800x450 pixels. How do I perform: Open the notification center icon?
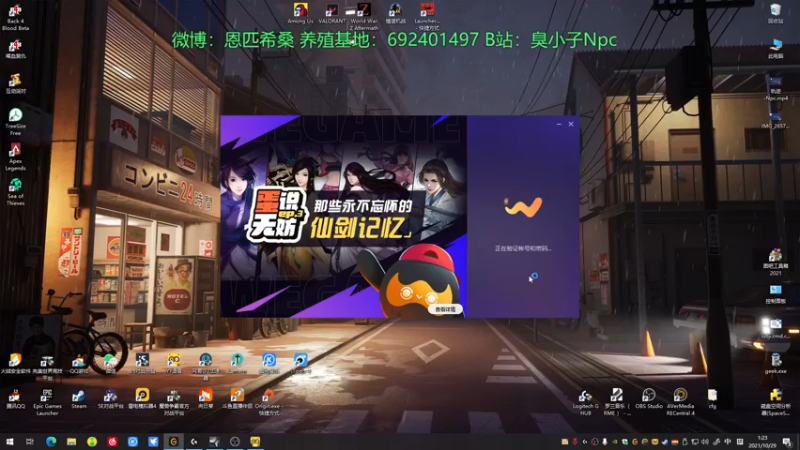coord(787,442)
